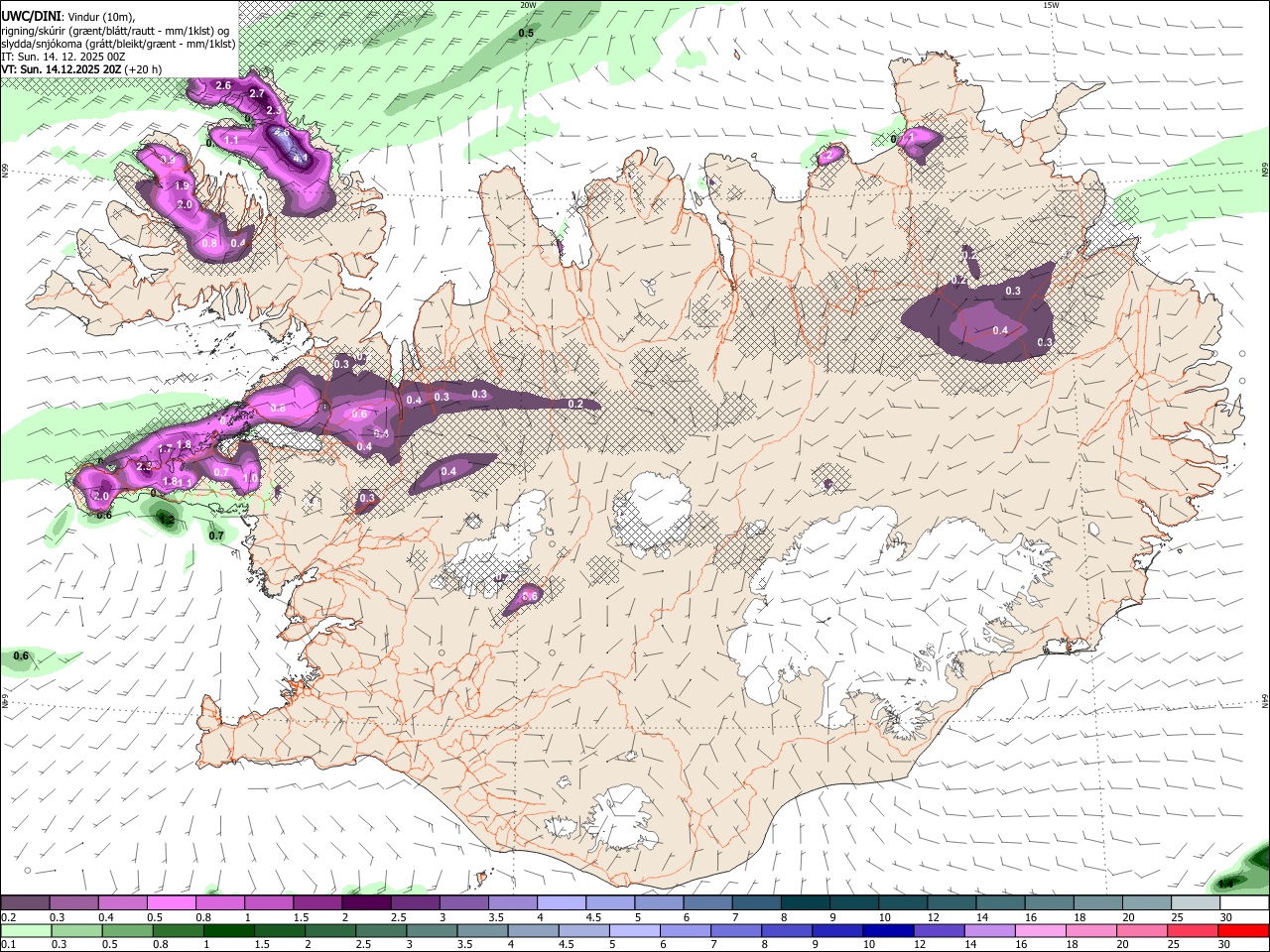Pick the upper legend swatch starting at 18
1270x952 pixels.
coord(1099,903)
